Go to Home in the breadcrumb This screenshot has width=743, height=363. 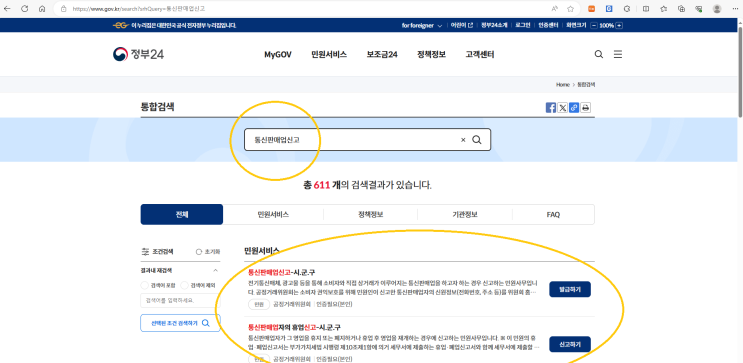coord(562,84)
